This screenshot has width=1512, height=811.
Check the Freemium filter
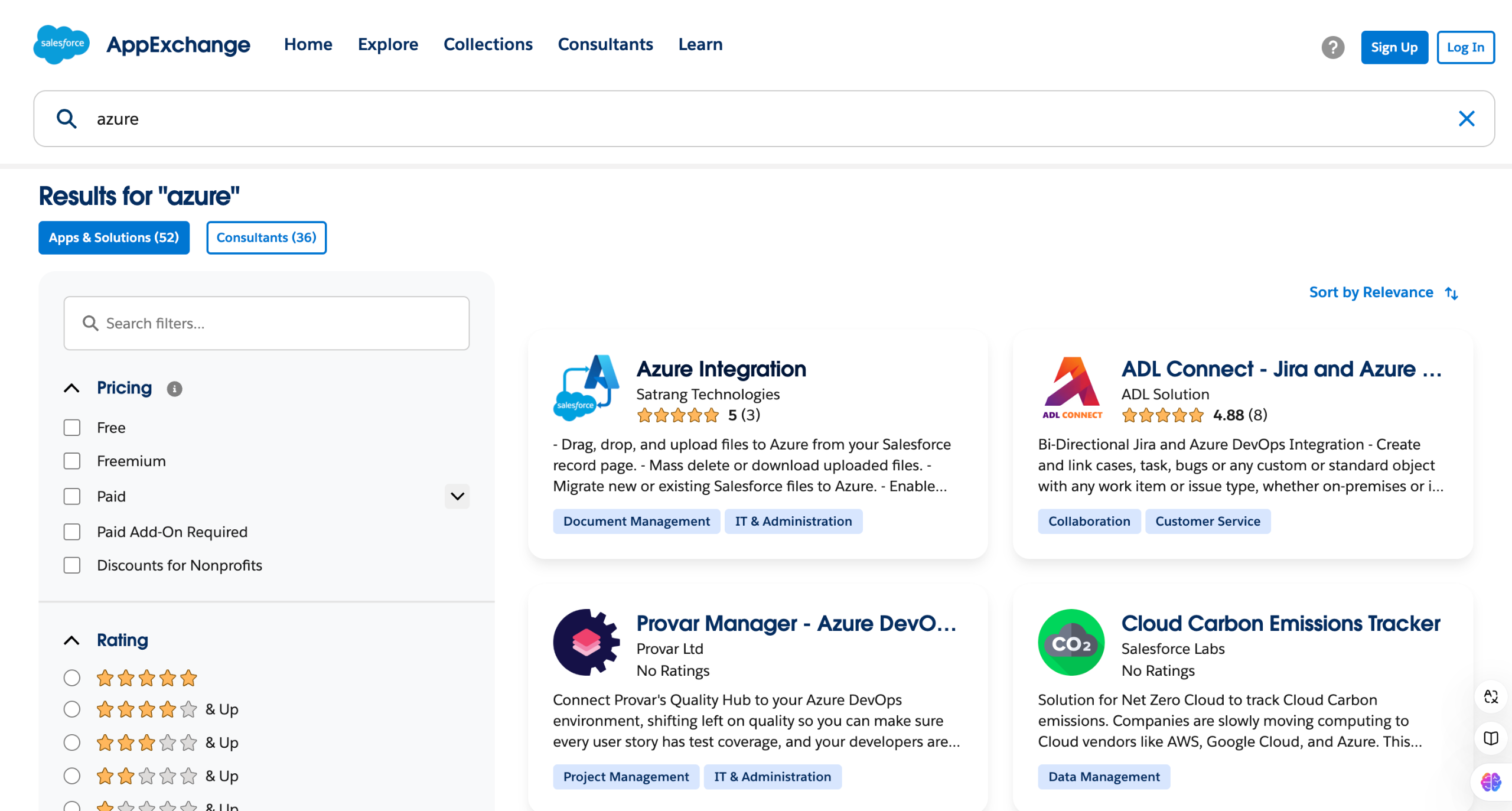[x=72, y=461]
